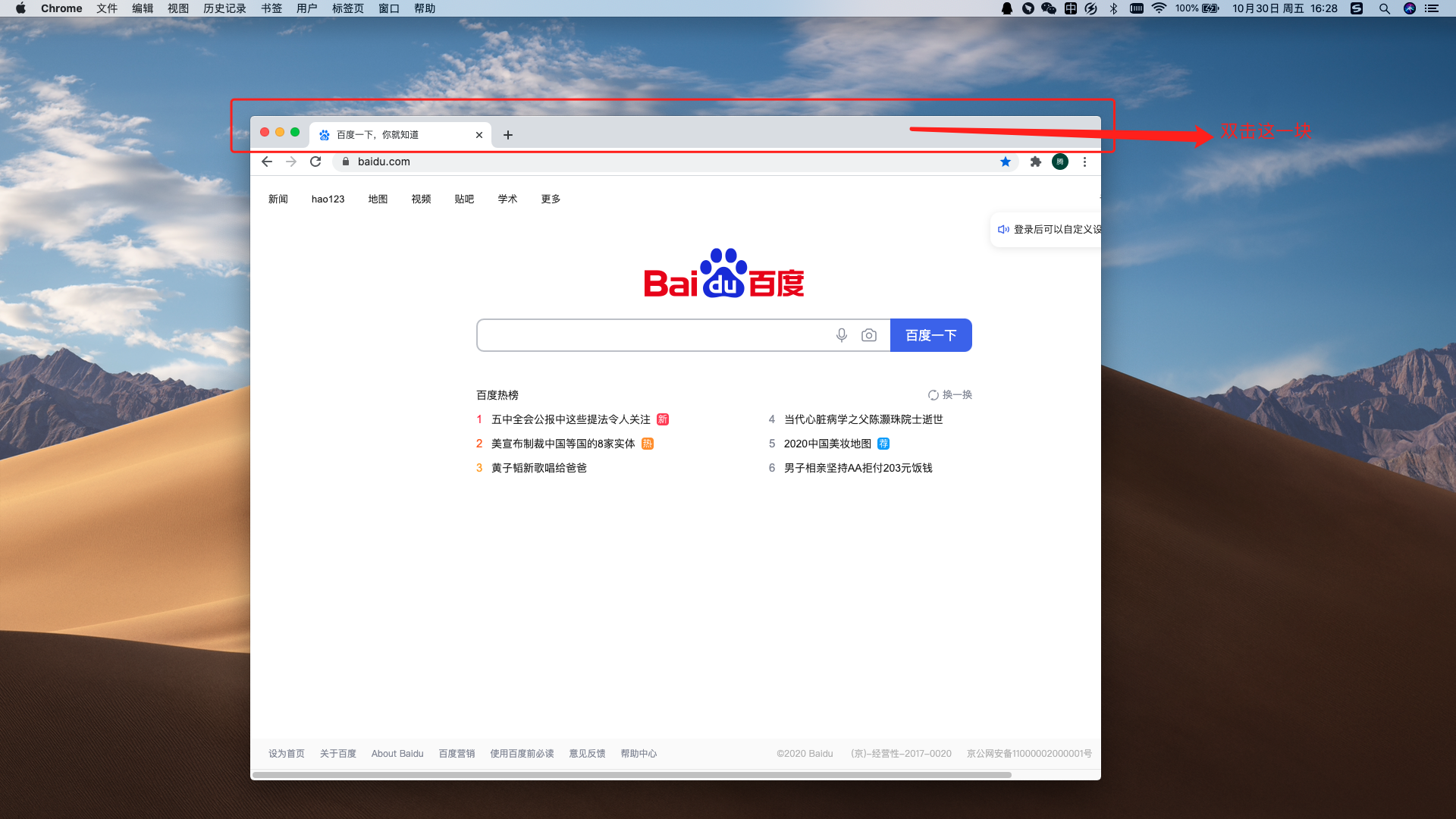The height and width of the screenshot is (819, 1456).
Task: Open a new tab with plus
Action: point(508,135)
